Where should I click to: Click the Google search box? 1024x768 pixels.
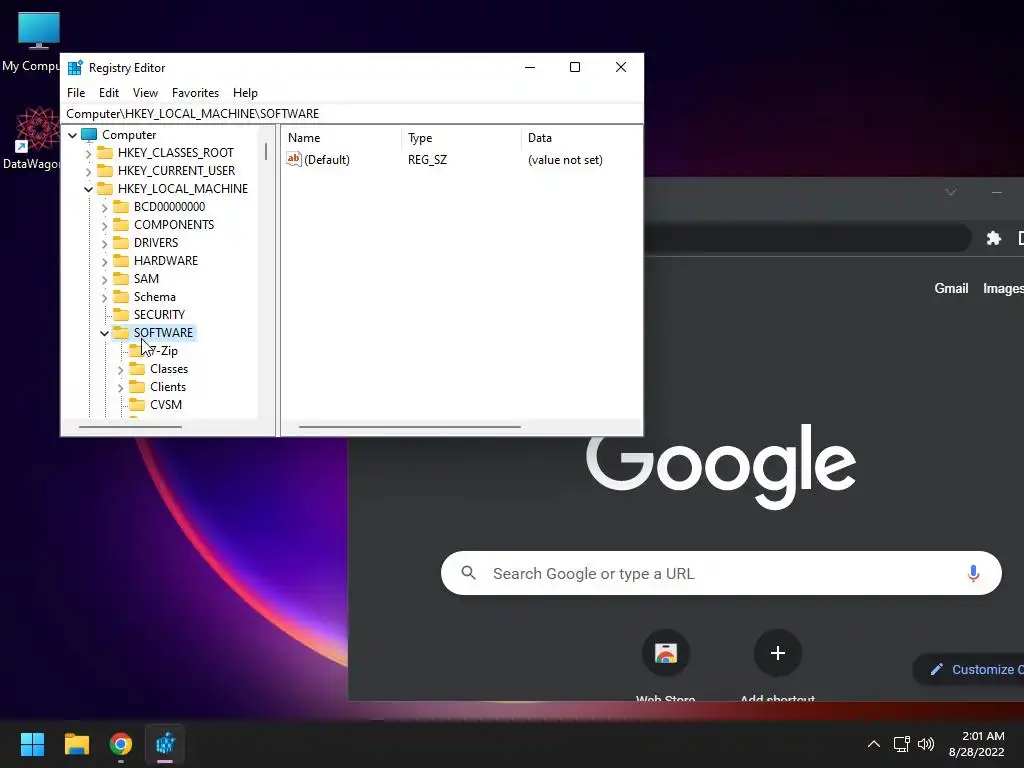[721, 573]
